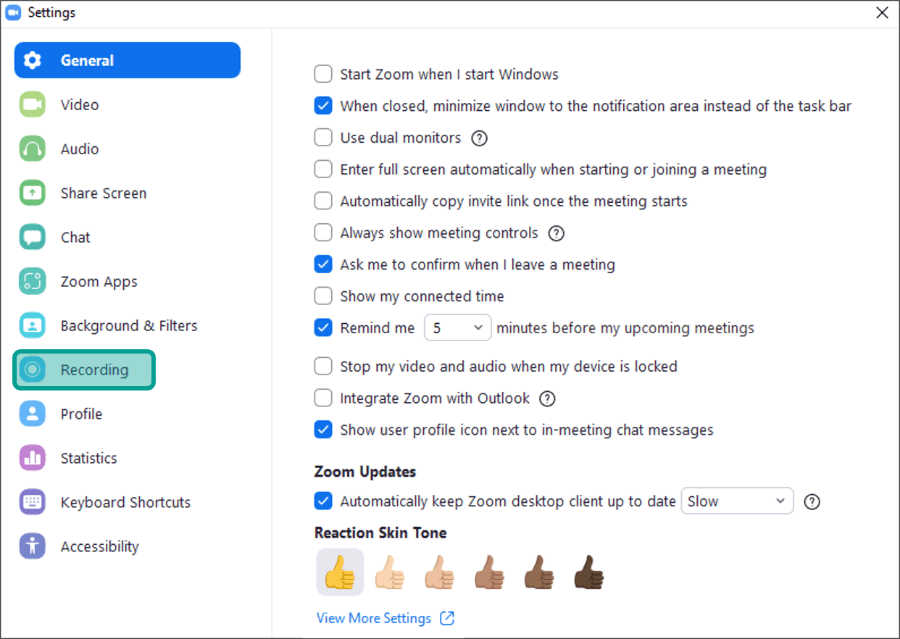The width and height of the screenshot is (900, 639).
Task: Click external link icon after View More Settings
Action: 447,618
